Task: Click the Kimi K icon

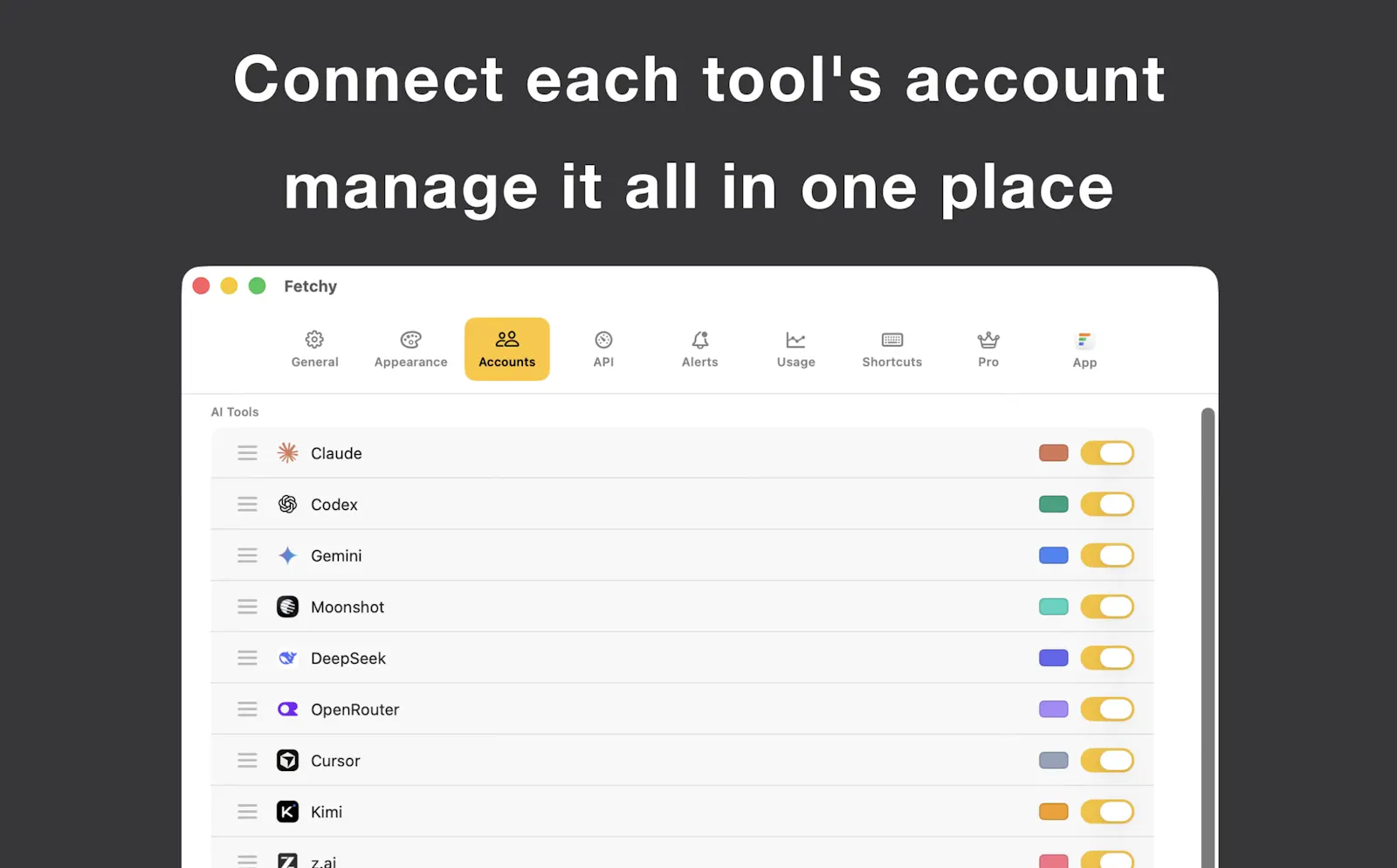Action: click(287, 811)
